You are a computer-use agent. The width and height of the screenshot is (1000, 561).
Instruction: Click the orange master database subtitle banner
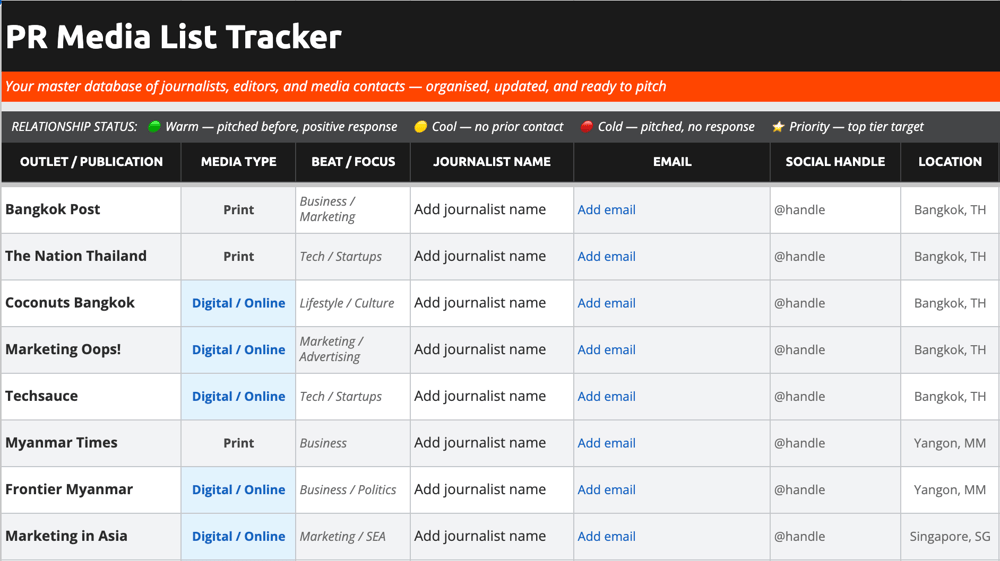coord(501,87)
